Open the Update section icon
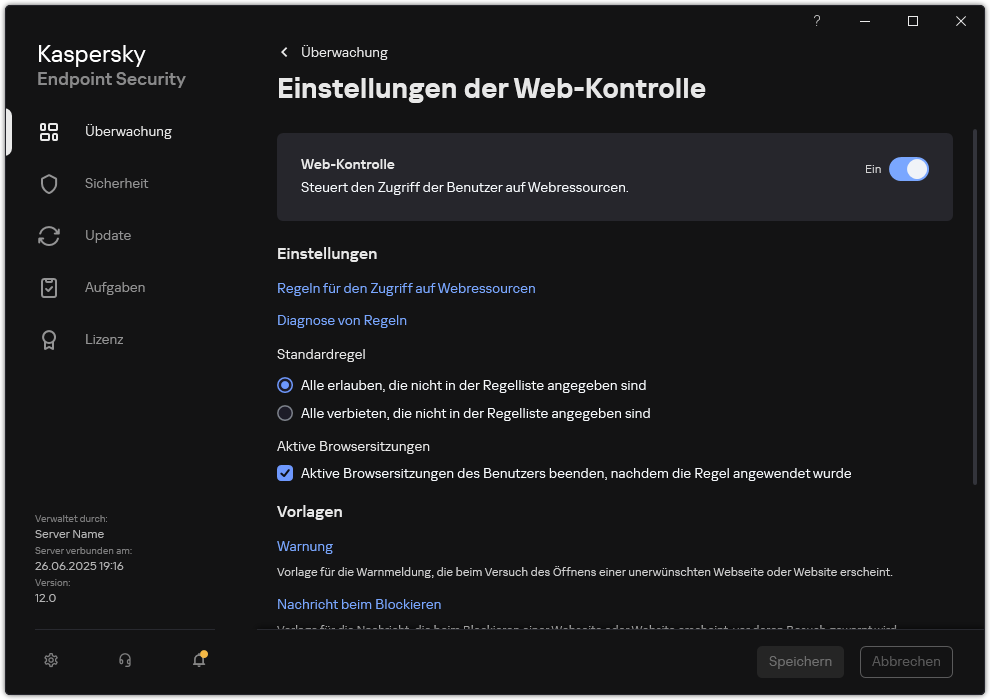The image size is (990, 700). tap(49, 235)
